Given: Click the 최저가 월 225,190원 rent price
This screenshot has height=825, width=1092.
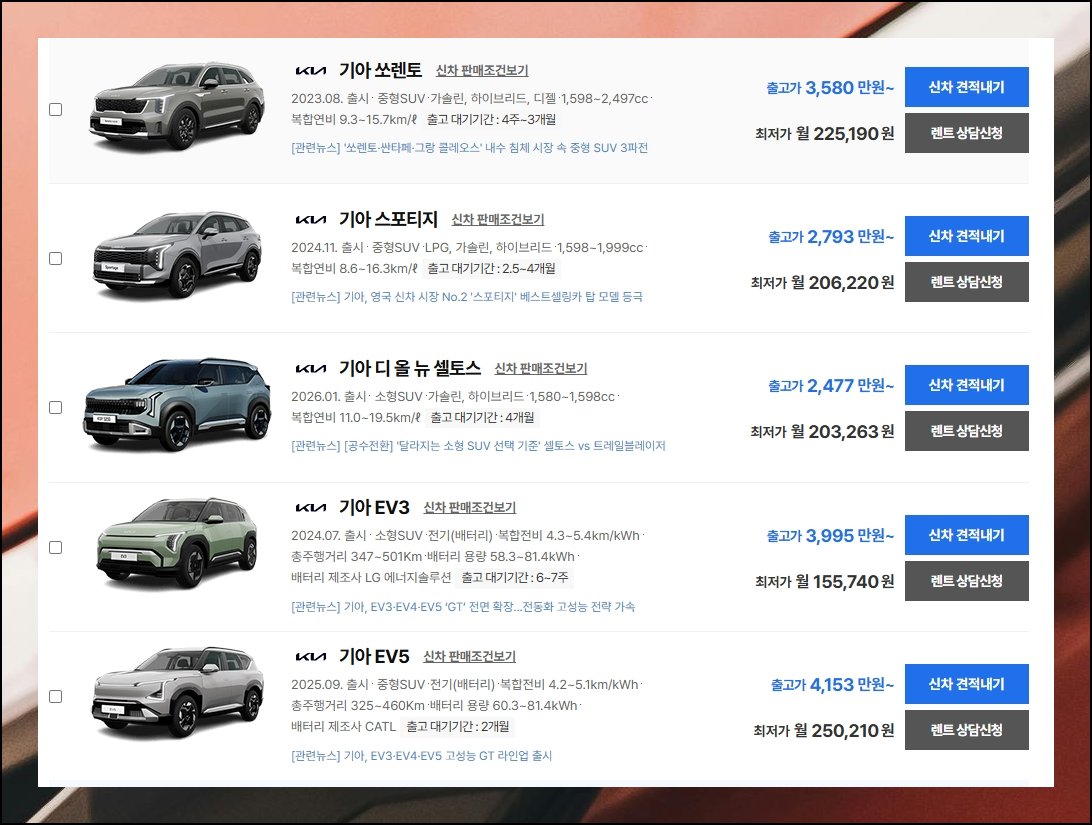Looking at the screenshot, I should [x=825, y=134].
